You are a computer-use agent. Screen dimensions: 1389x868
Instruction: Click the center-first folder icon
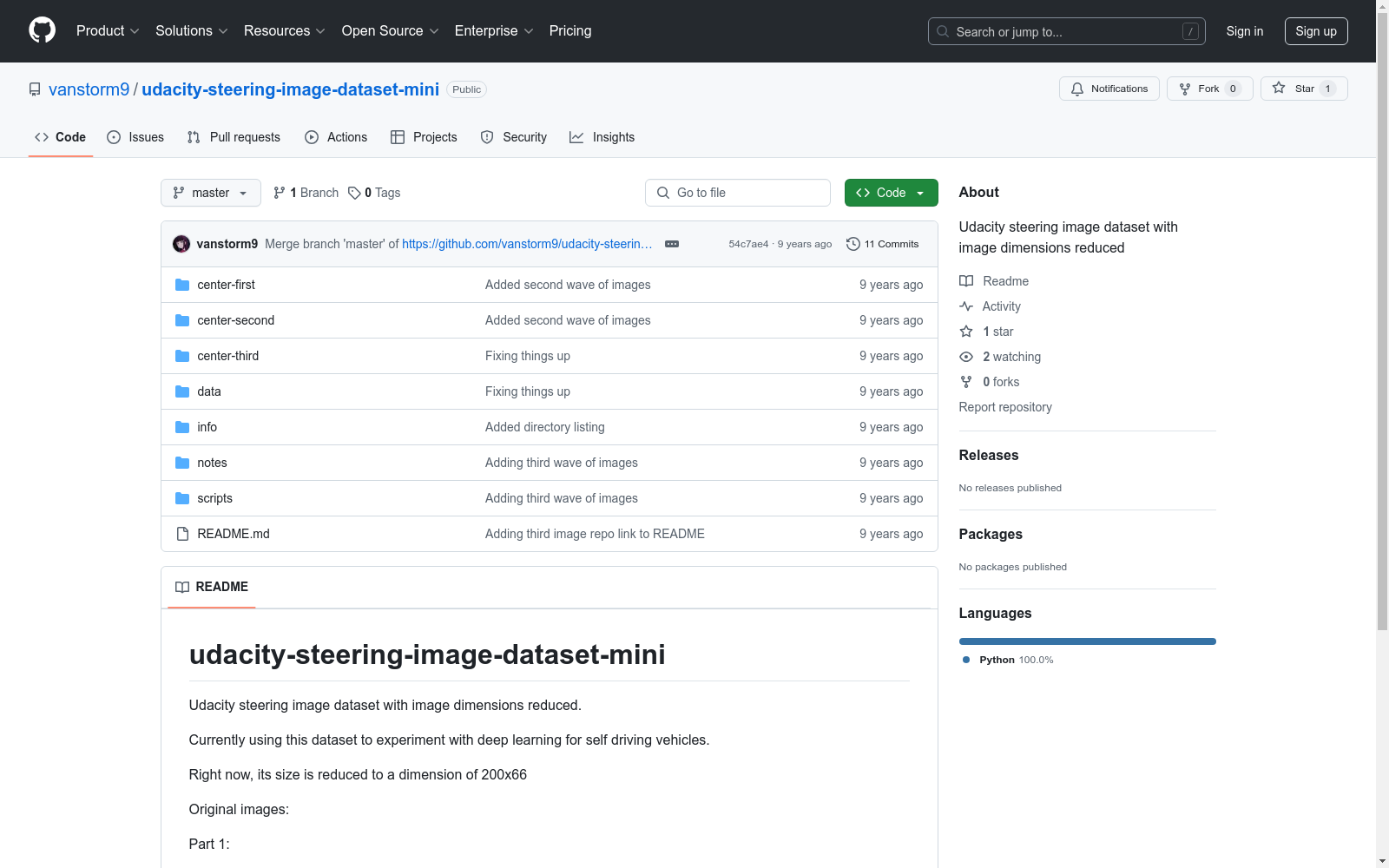click(x=182, y=285)
